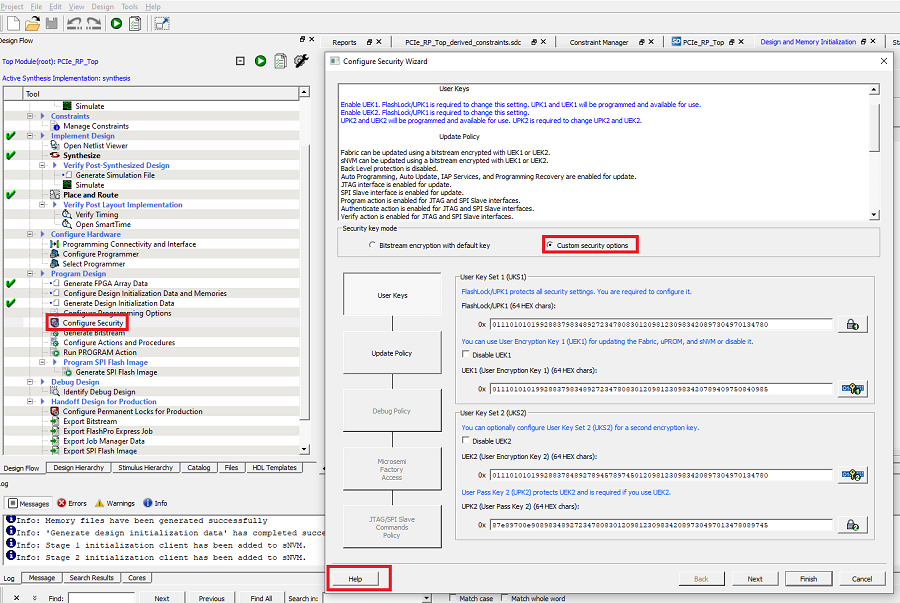Click the UPK2 lock icon button
900x603 pixels.
click(852, 525)
